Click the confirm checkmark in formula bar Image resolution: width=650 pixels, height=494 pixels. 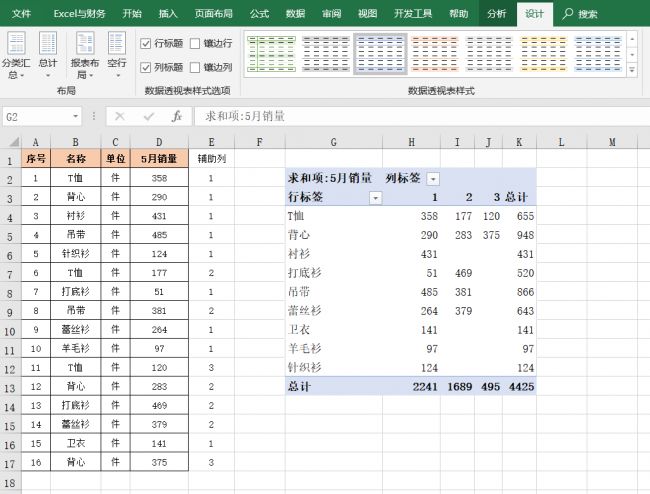click(x=148, y=116)
